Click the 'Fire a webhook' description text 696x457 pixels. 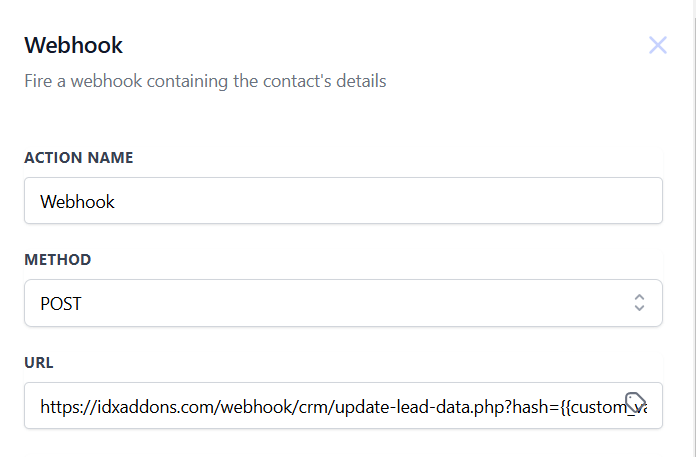click(205, 81)
